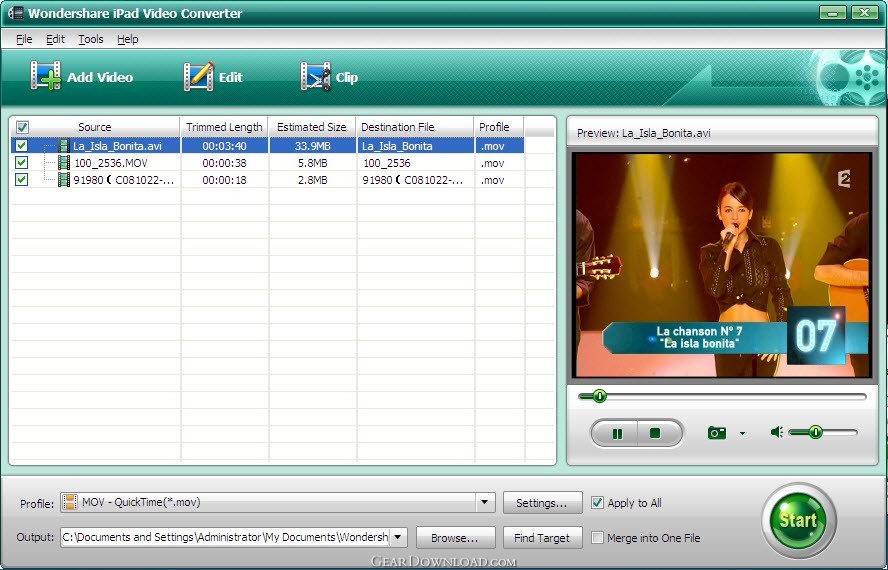Open the Edit menu in menu bar
The width and height of the screenshot is (888, 570).
tap(55, 39)
